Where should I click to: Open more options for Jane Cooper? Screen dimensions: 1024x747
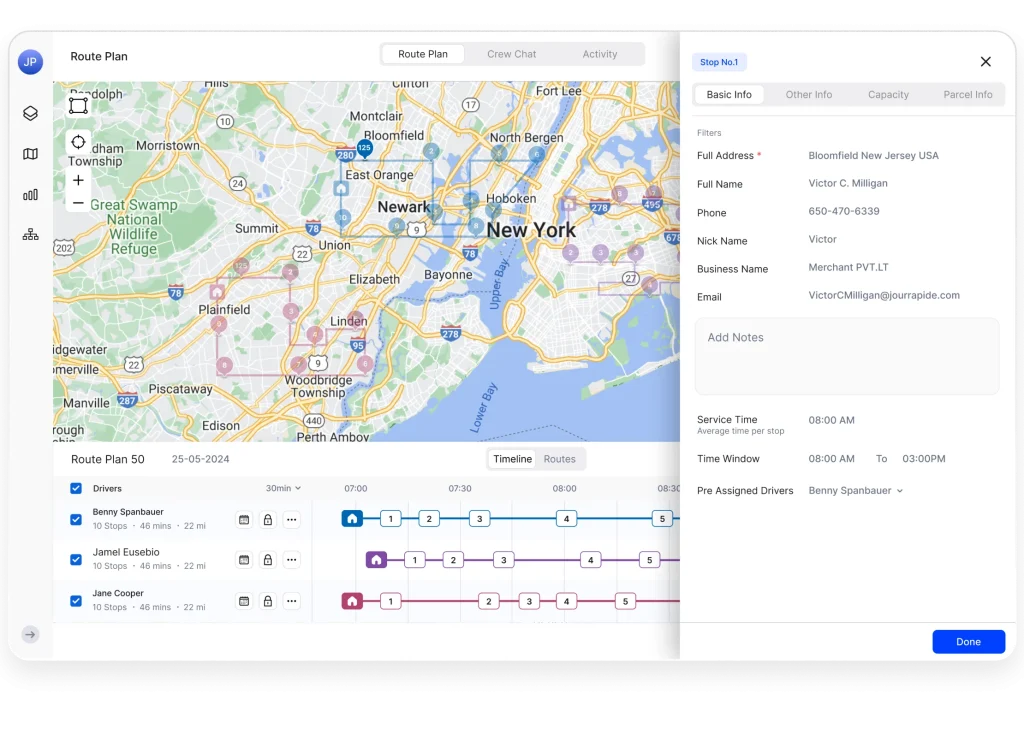(x=292, y=601)
